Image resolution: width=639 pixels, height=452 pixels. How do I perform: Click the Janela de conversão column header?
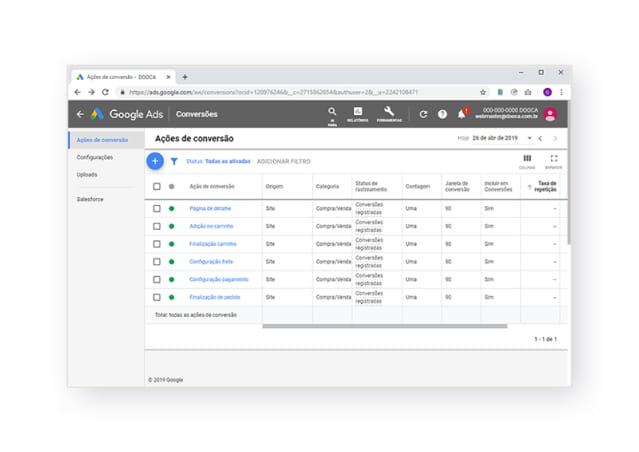(457, 186)
